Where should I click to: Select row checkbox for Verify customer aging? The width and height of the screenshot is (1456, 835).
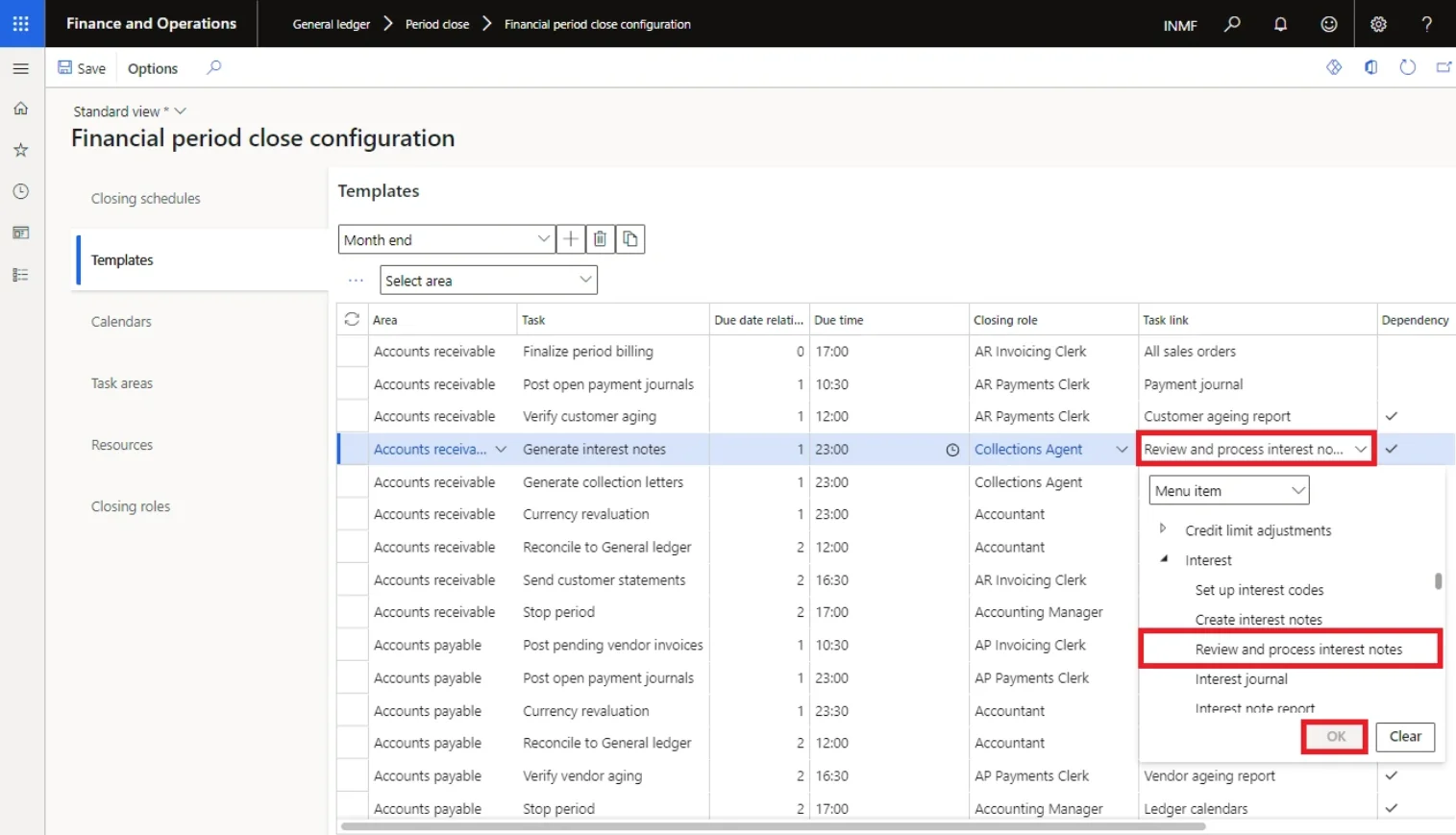(352, 416)
